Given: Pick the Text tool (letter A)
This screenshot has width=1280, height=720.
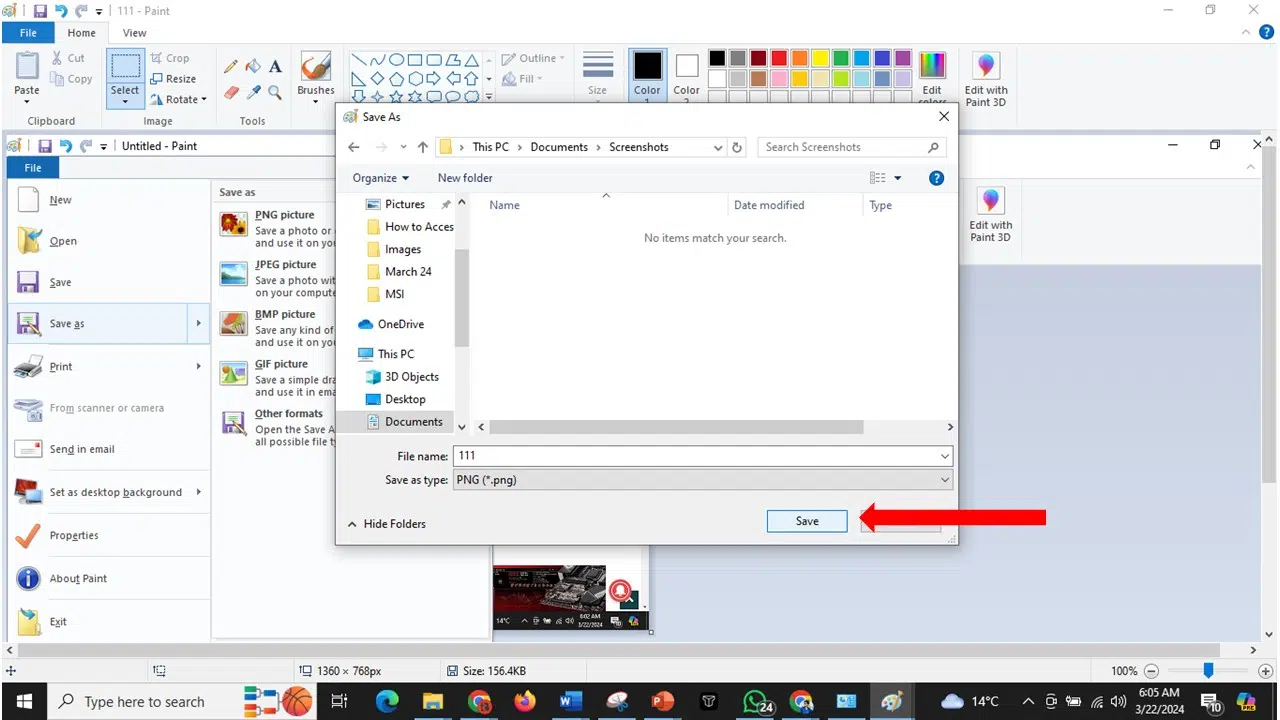Looking at the screenshot, I should [x=275, y=66].
